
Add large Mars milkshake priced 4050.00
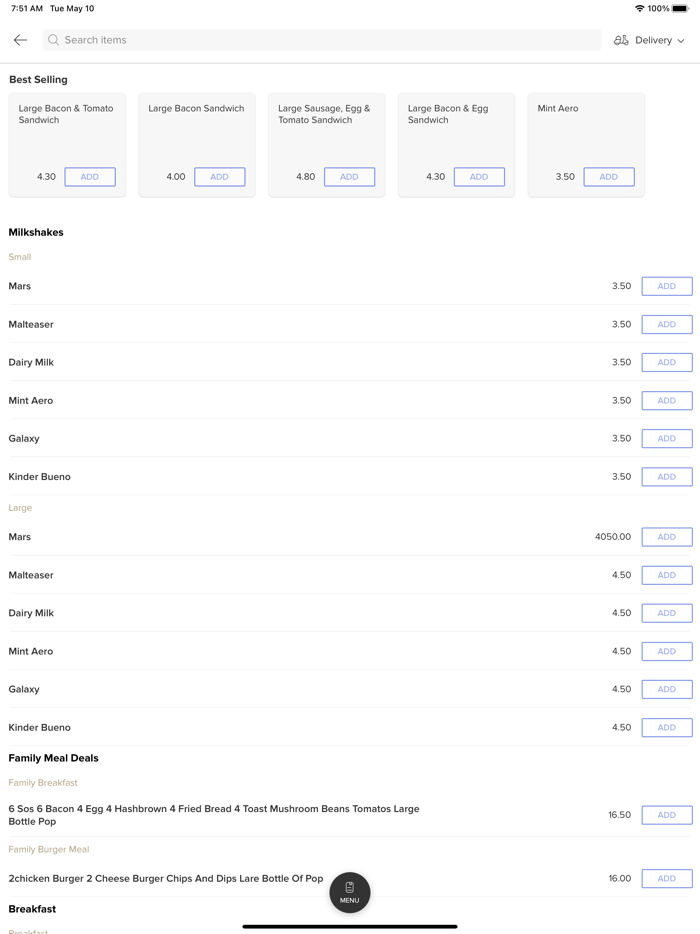point(667,537)
